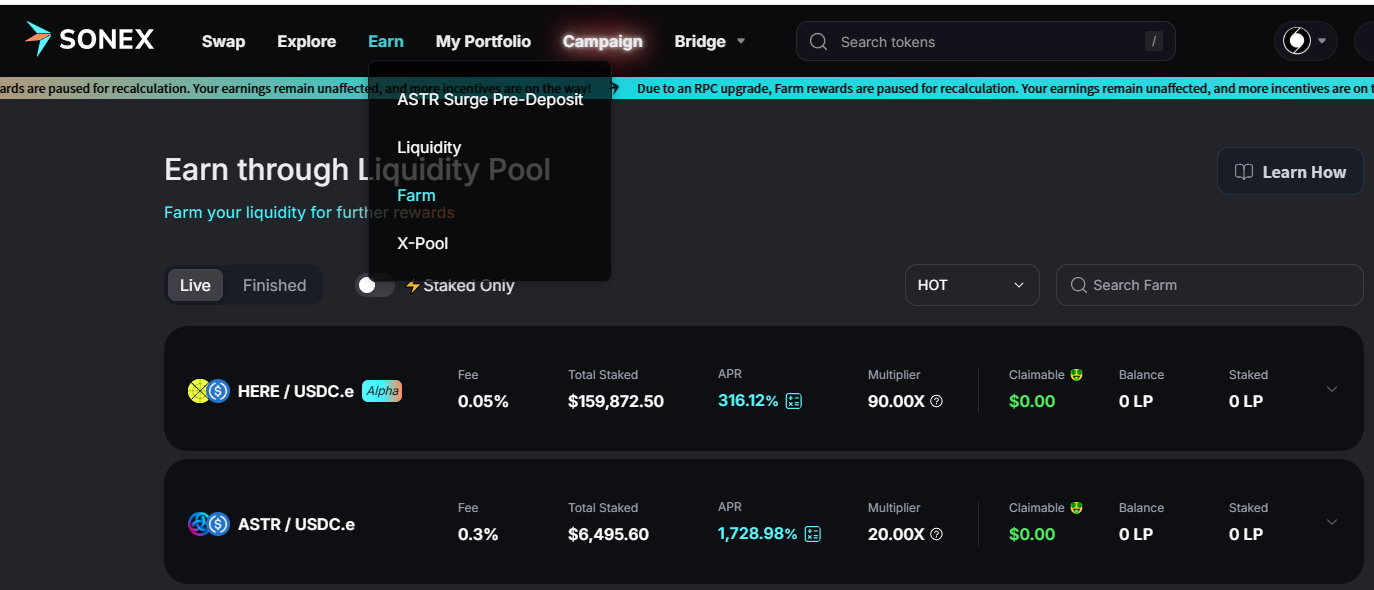Click the Learn How button
1374x590 pixels.
point(1289,172)
